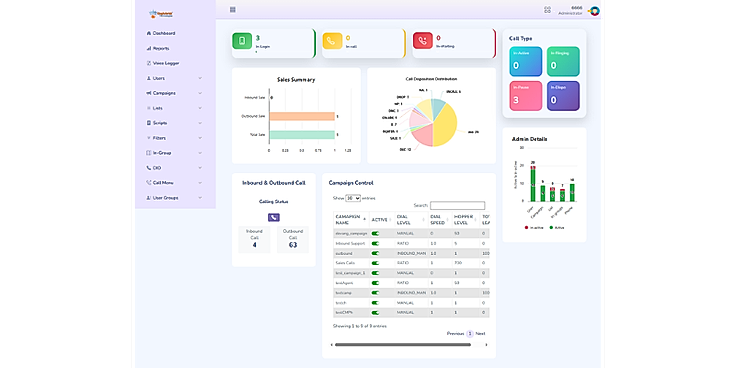Go to Next page of campaigns

[x=480, y=334]
